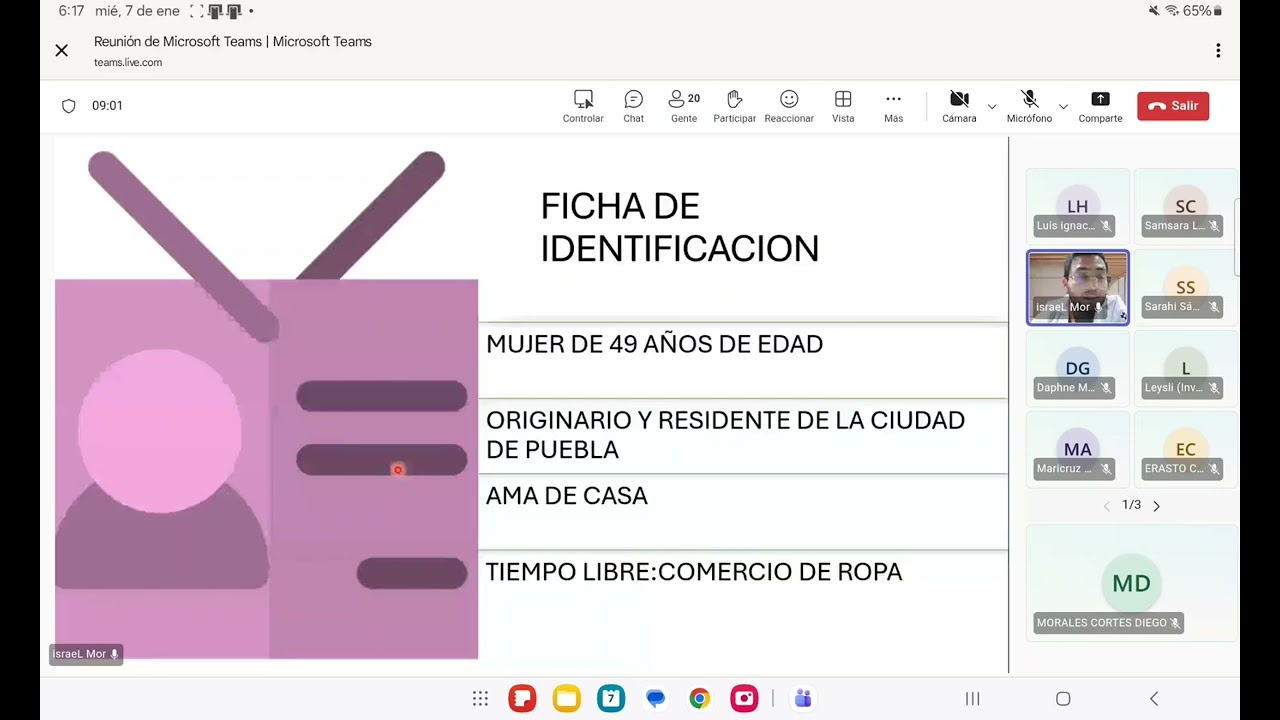Click the meeting shield security icon
Screen dimensions: 1280x720
click(69, 106)
